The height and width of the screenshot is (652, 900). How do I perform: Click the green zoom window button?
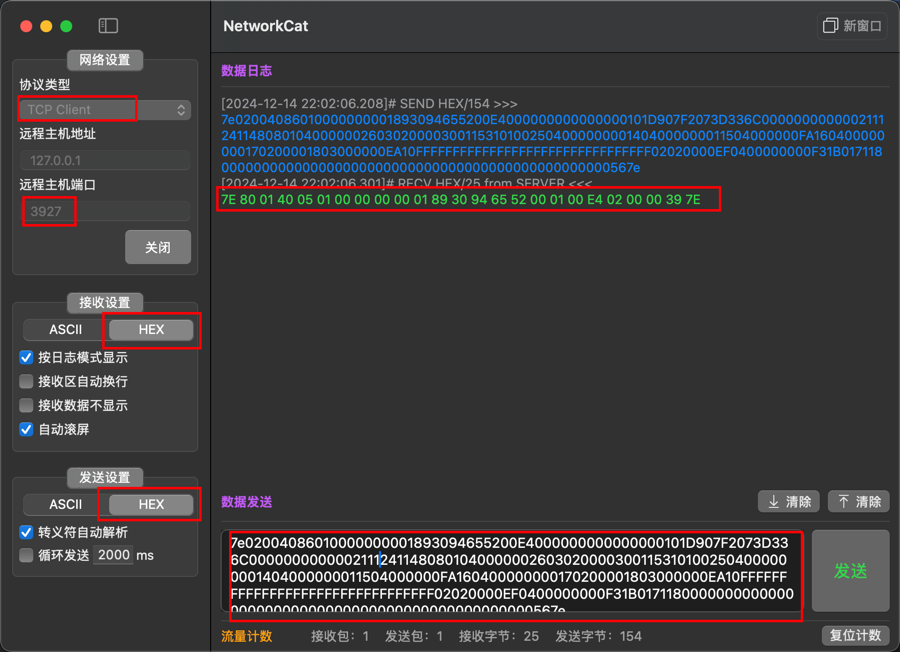tap(66, 26)
